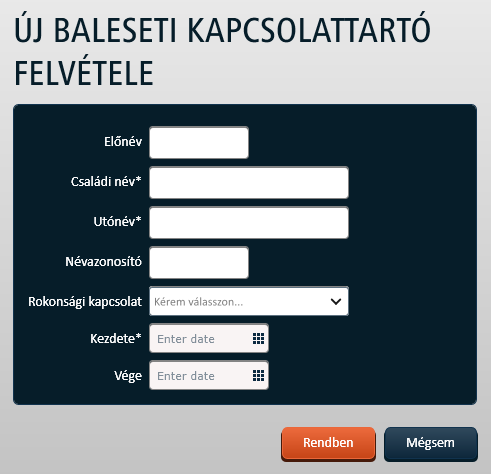Click the 'Utónév*' label text

118,222
